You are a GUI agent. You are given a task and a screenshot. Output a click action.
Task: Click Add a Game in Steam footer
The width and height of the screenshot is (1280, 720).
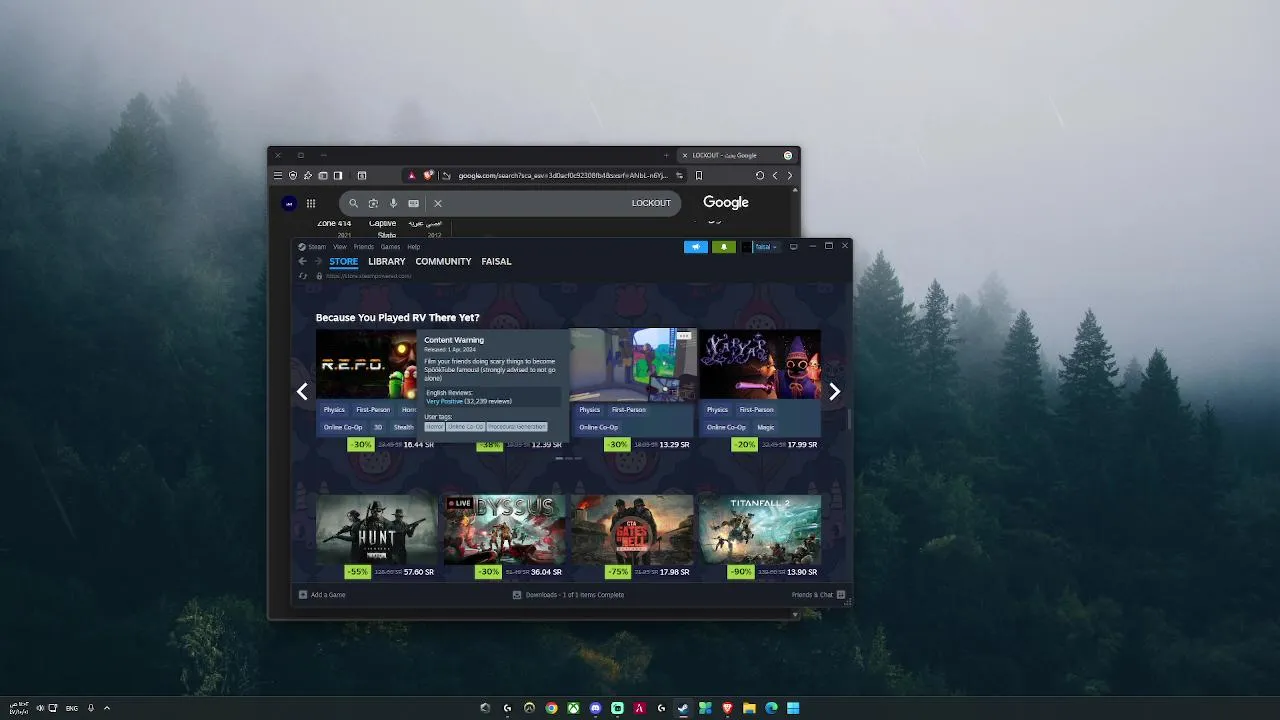(322, 595)
